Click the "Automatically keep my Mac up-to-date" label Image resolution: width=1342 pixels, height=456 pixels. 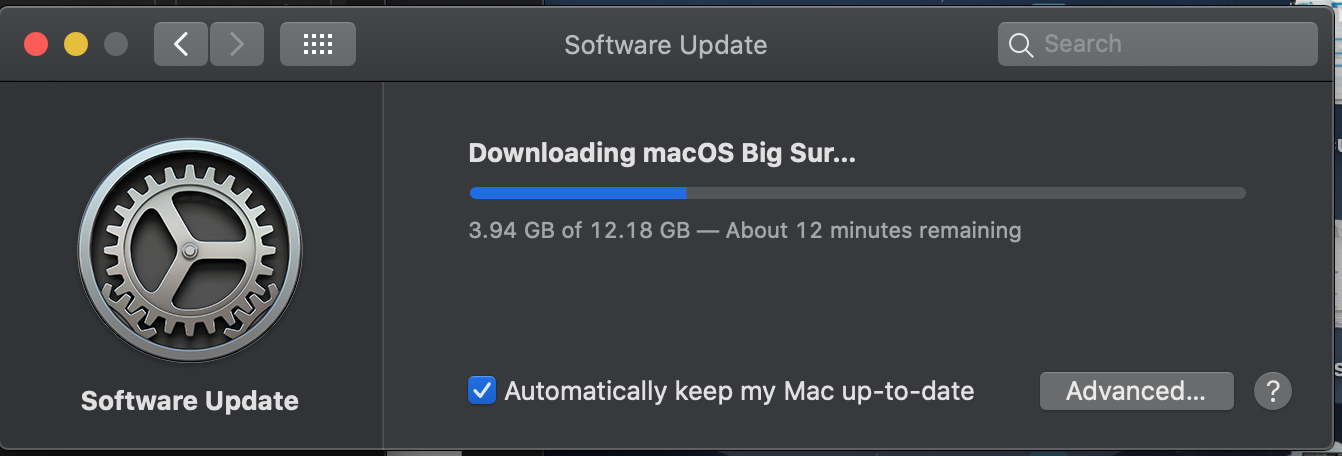click(739, 390)
